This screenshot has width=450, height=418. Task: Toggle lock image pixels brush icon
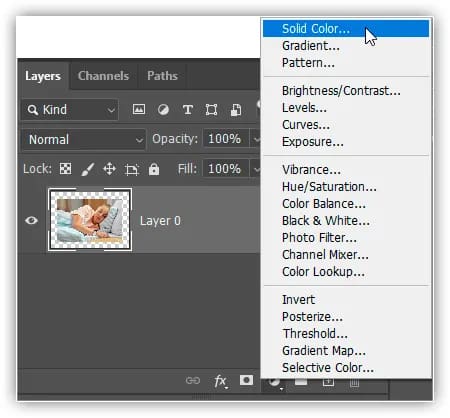pos(87,169)
